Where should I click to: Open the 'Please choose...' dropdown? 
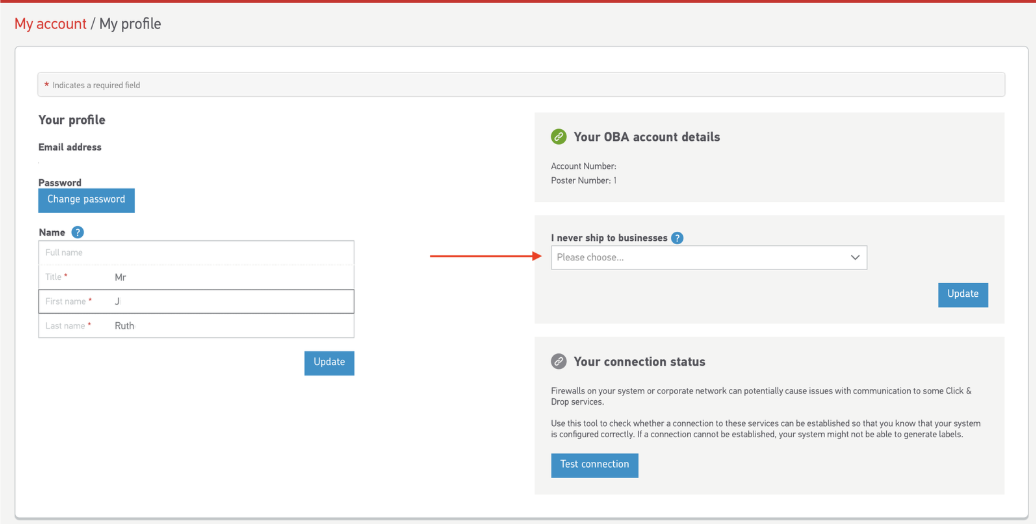(x=709, y=258)
